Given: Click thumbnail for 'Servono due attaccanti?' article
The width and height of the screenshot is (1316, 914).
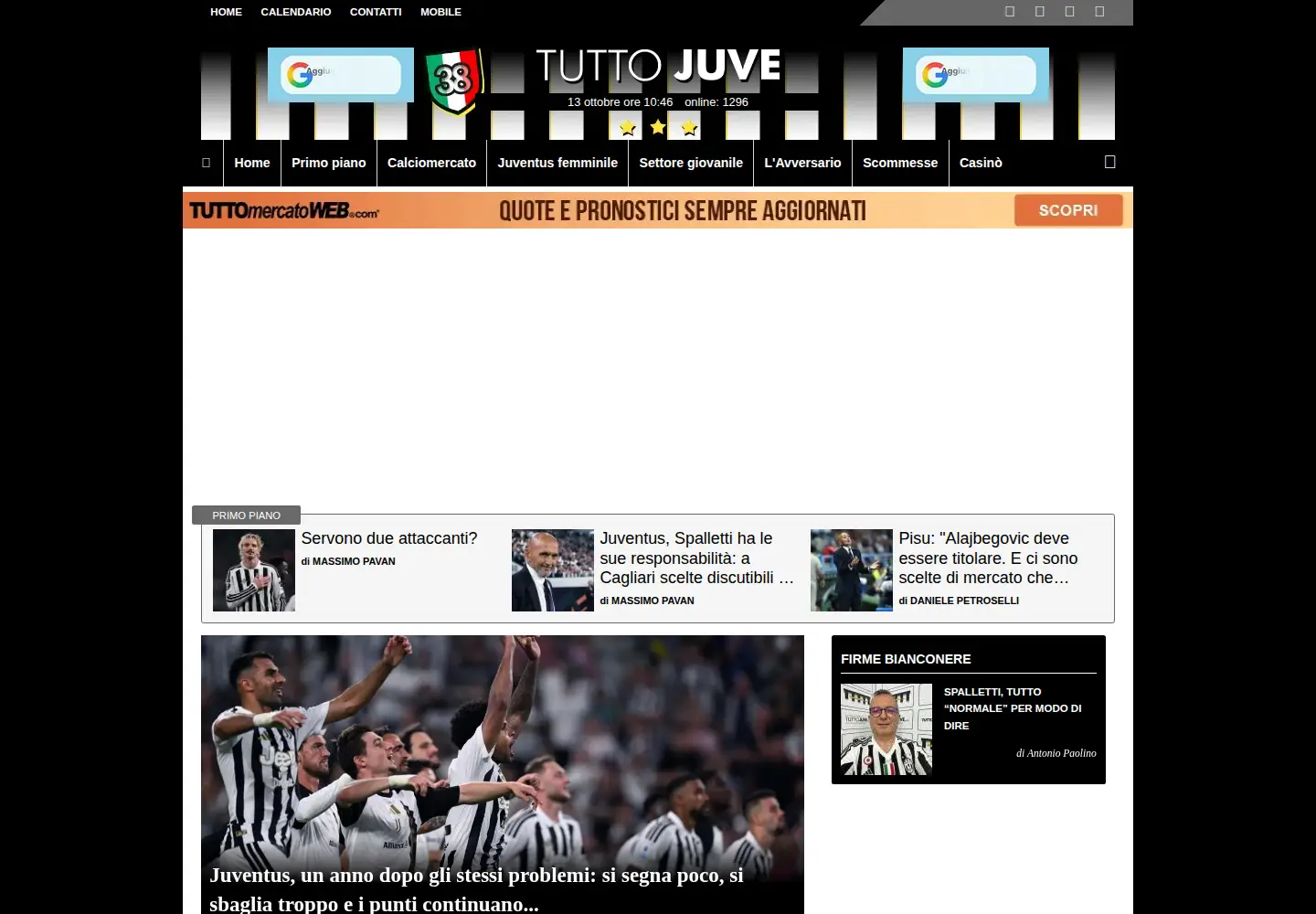Looking at the screenshot, I should pyautogui.click(x=254, y=570).
